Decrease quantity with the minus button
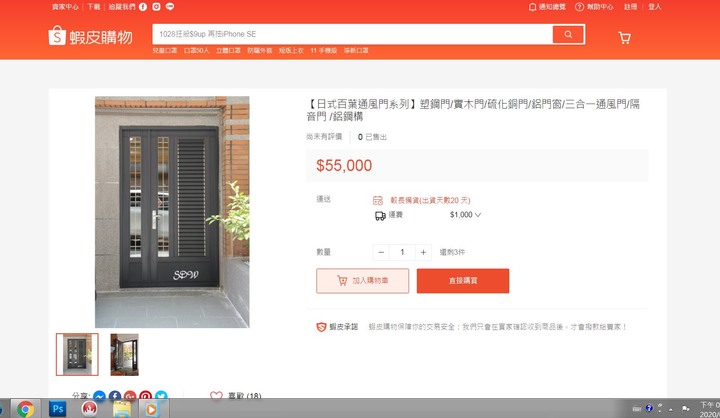This screenshot has width=720, height=418. click(381, 252)
